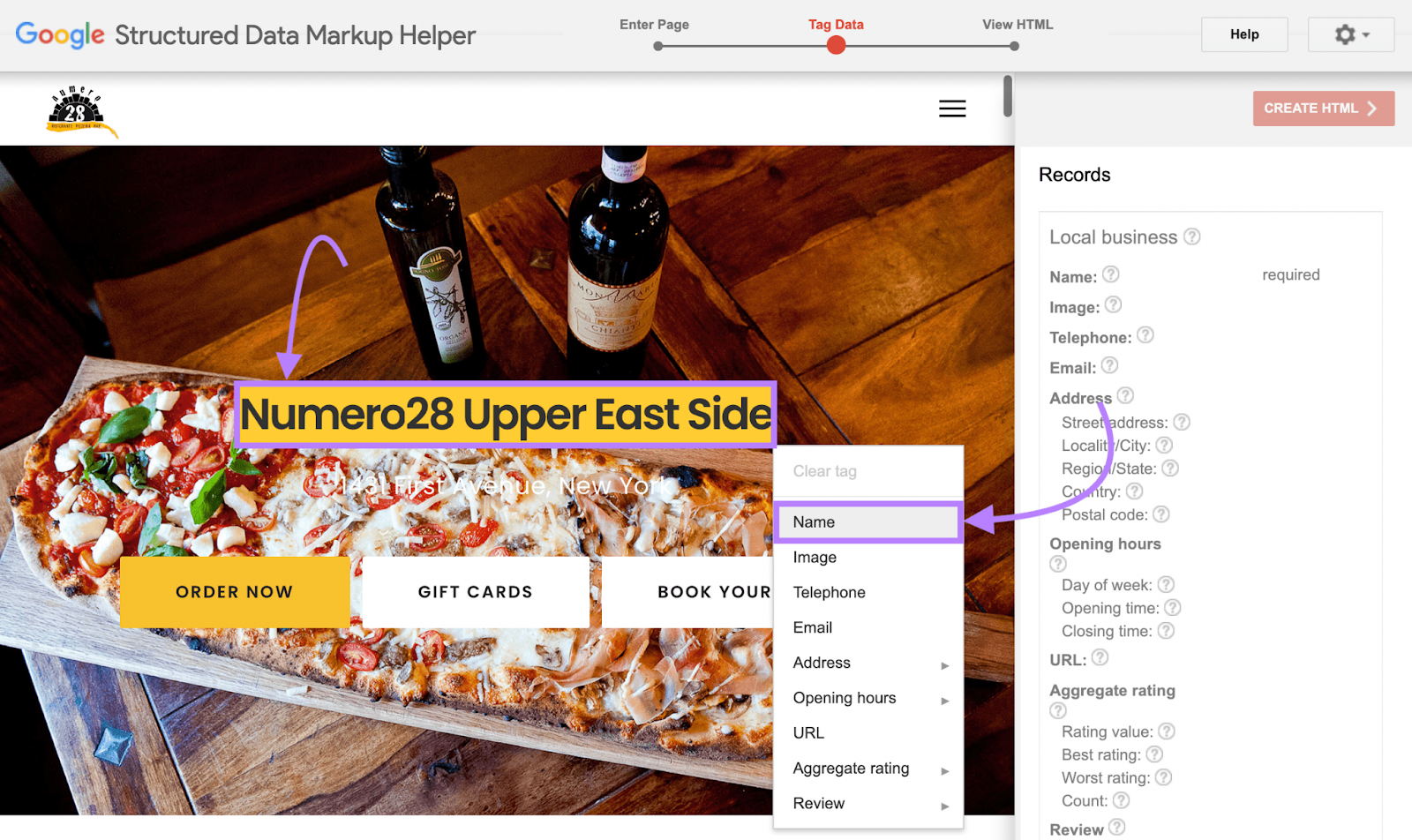The width and height of the screenshot is (1412, 840).
Task: Expand the Aggregate rating submenu
Action: pos(868,769)
